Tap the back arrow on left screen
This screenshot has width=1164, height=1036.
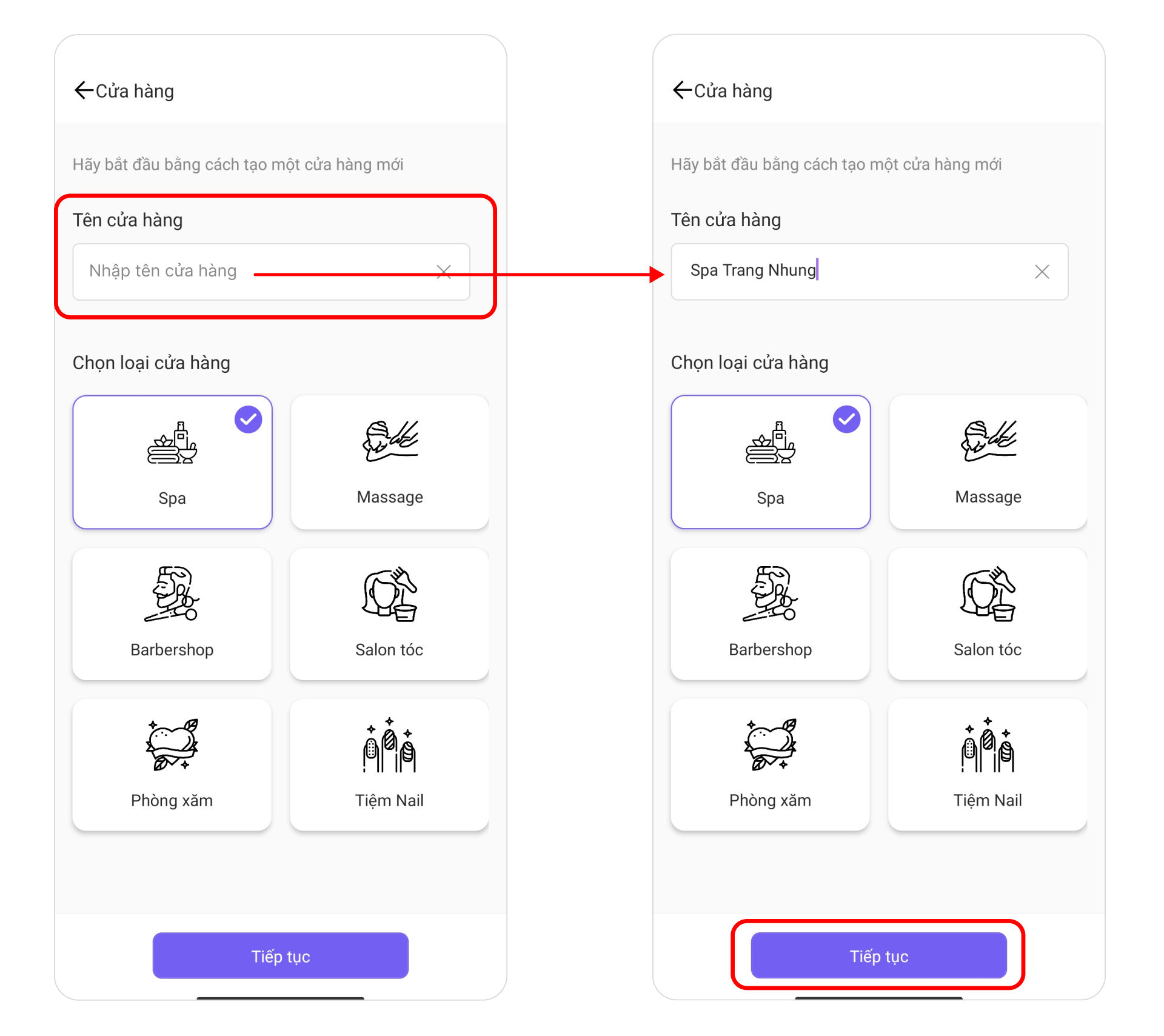point(83,90)
